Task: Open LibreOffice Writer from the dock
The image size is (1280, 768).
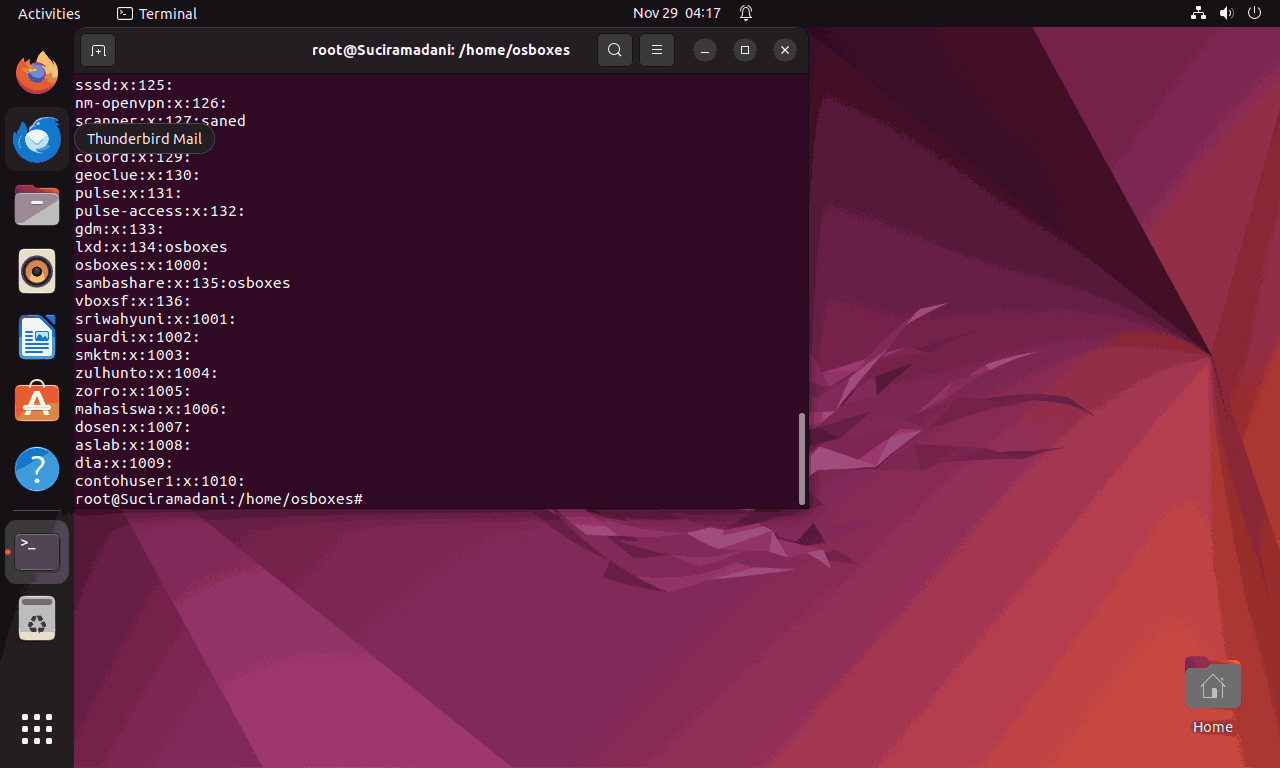Action: pyautogui.click(x=37, y=337)
